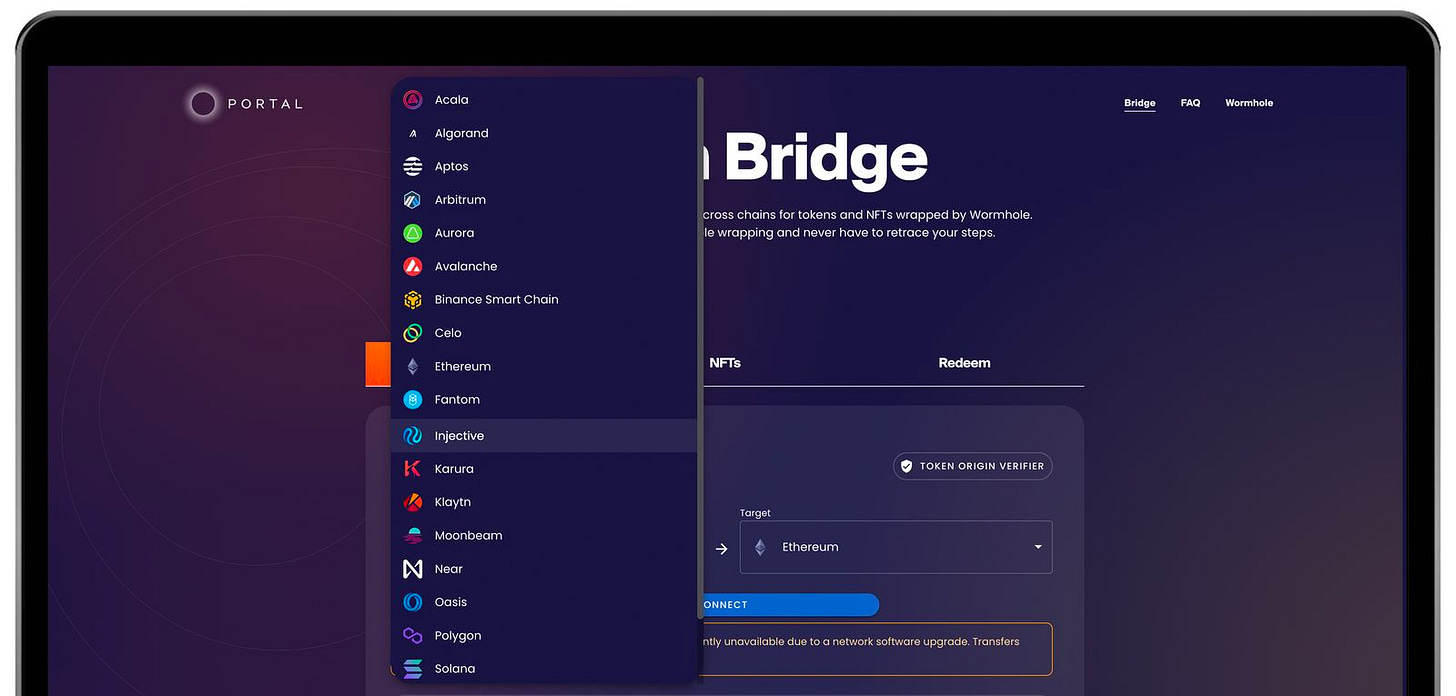Screen dimensions: 1456x696
Task: Switch to the Redeem tab
Action: point(964,363)
